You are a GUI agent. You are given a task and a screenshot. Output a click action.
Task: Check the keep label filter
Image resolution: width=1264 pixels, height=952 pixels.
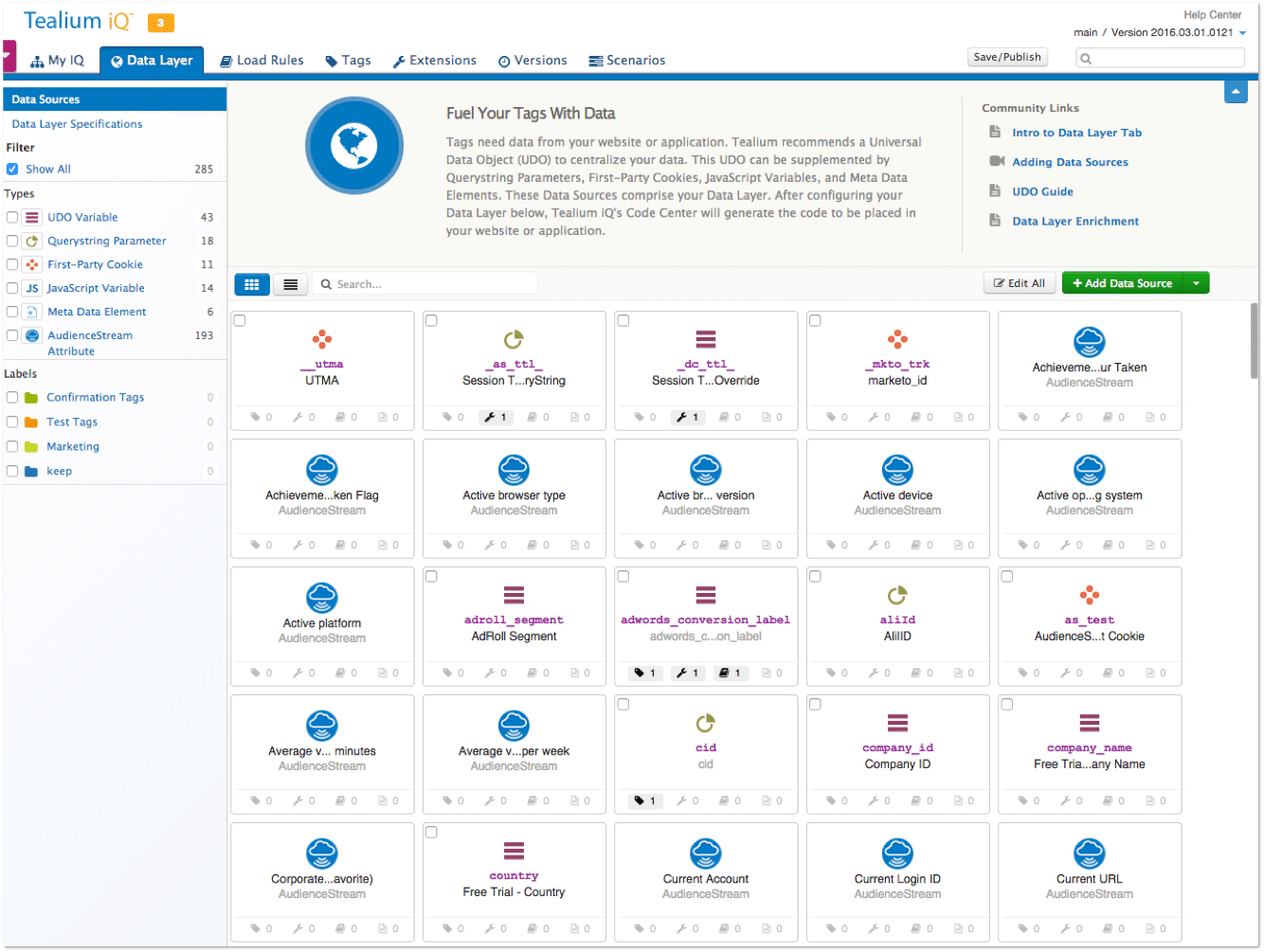(x=12, y=472)
